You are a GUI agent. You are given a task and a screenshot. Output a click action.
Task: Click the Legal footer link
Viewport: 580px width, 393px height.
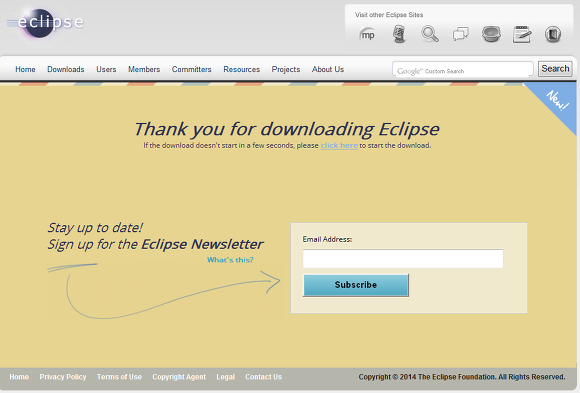click(x=226, y=377)
